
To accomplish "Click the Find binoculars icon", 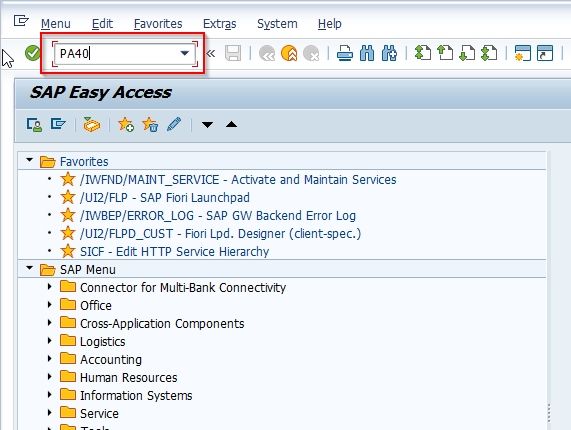I will click(367, 54).
